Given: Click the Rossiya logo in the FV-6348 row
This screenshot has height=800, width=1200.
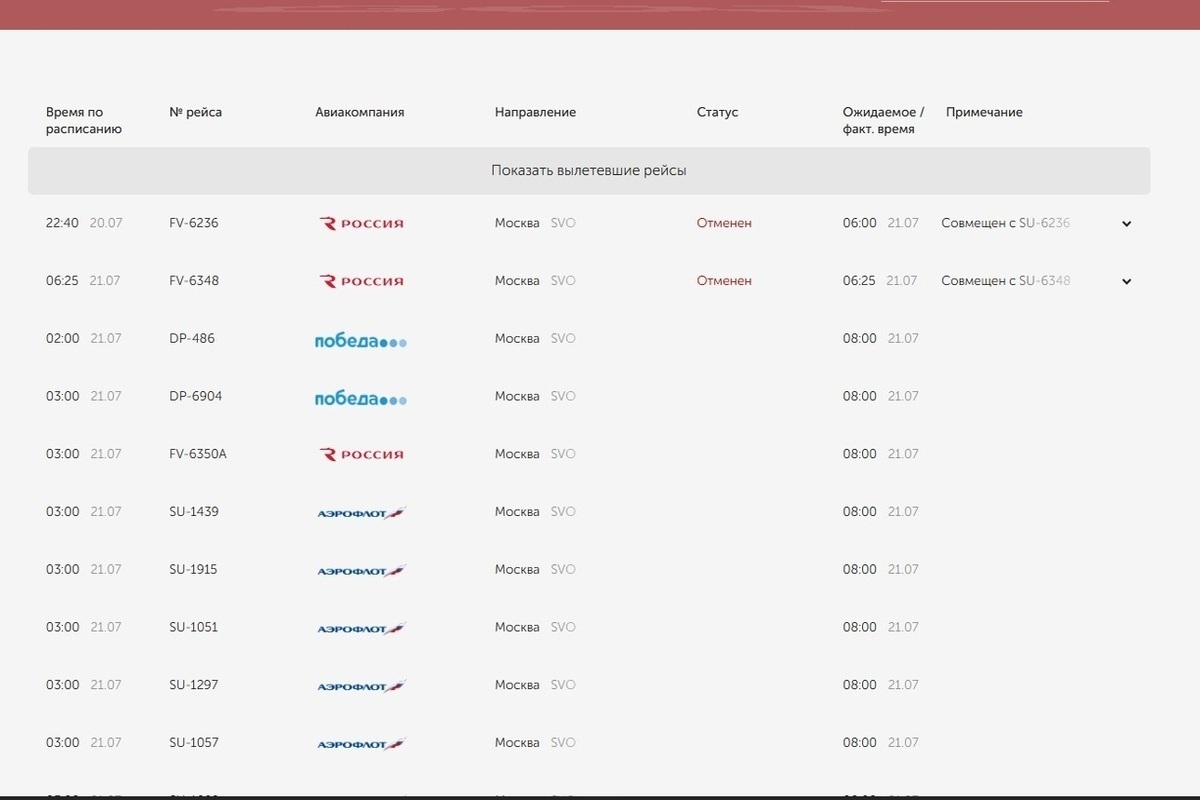Looking at the screenshot, I should [x=361, y=281].
